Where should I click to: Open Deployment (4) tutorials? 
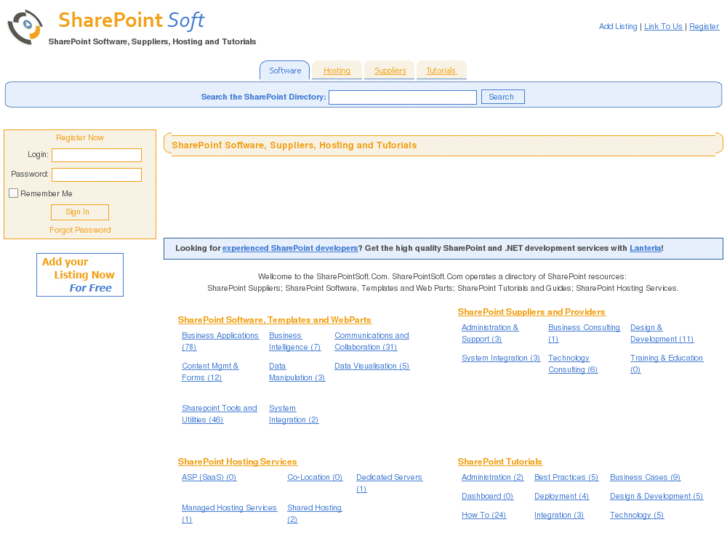pyautogui.click(x=561, y=496)
